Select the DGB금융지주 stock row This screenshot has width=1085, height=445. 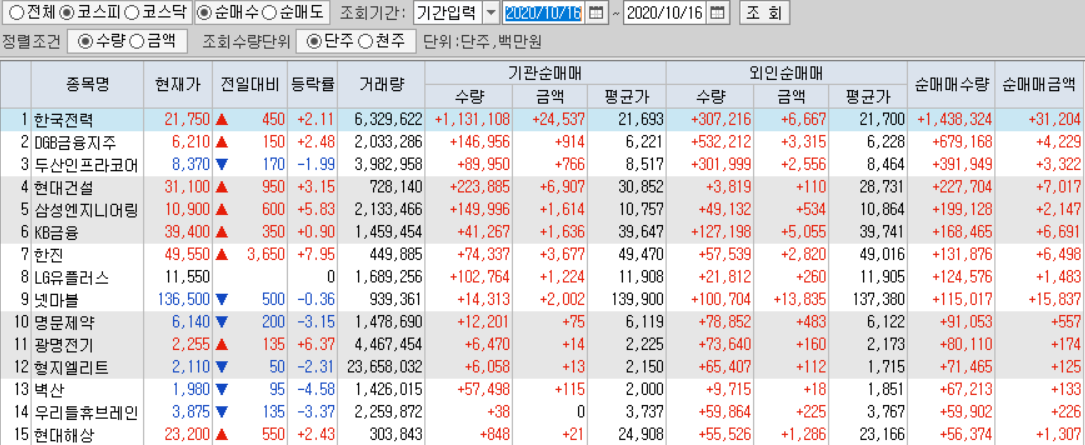tap(542, 142)
